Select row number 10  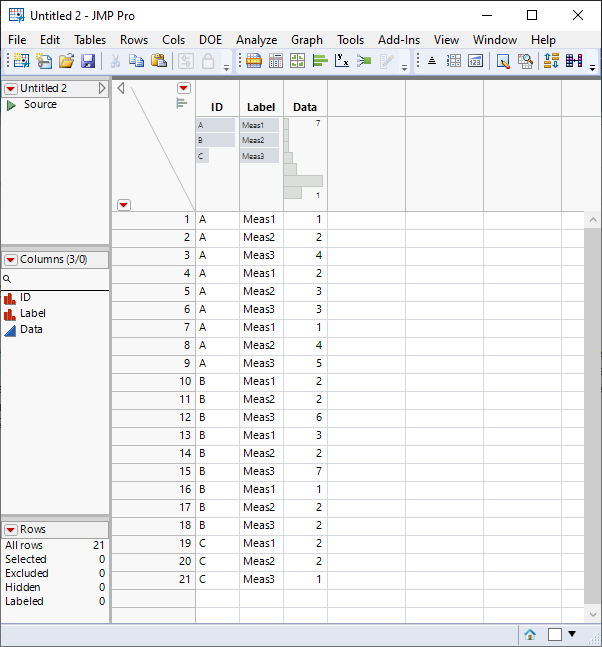[185, 381]
